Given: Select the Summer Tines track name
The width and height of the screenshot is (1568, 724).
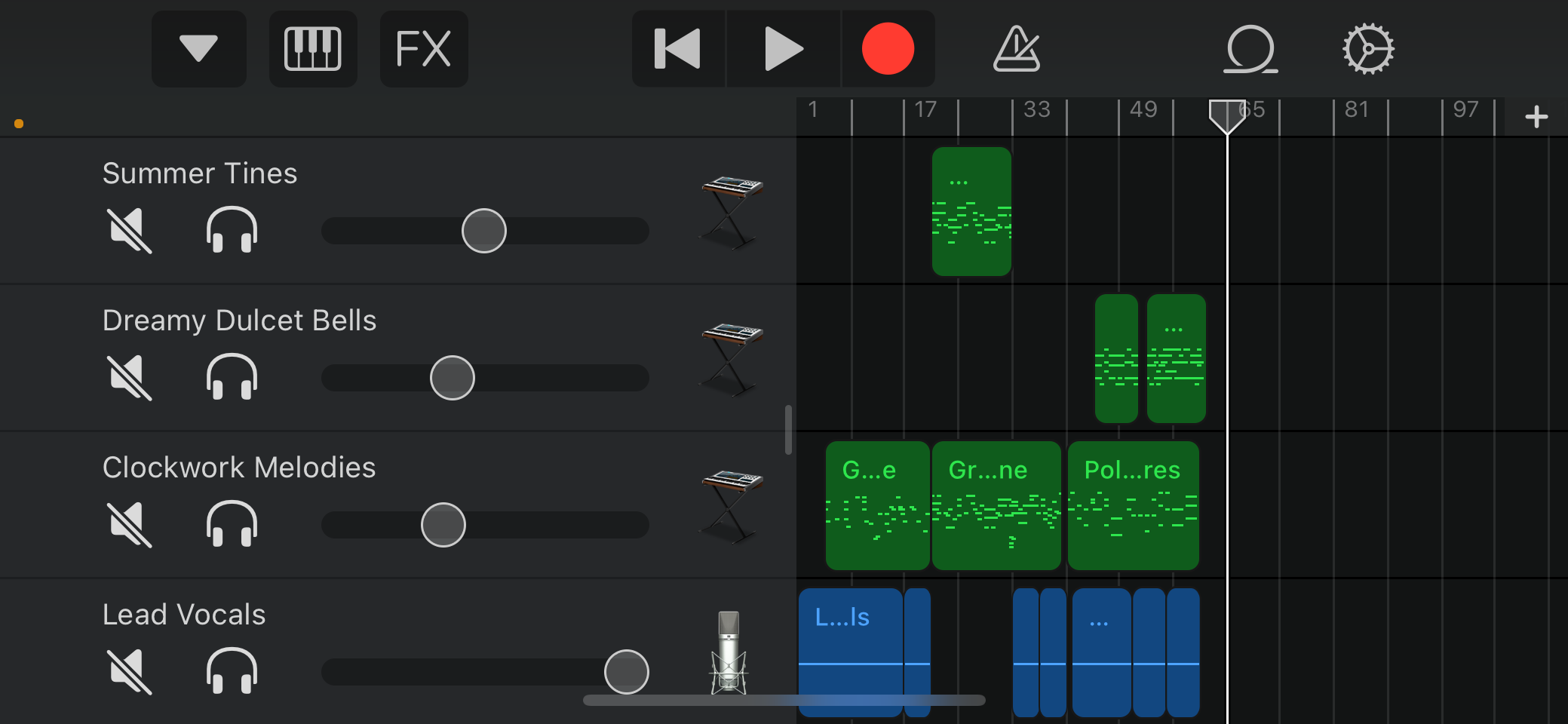Looking at the screenshot, I should pyautogui.click(x=200, y=173).
